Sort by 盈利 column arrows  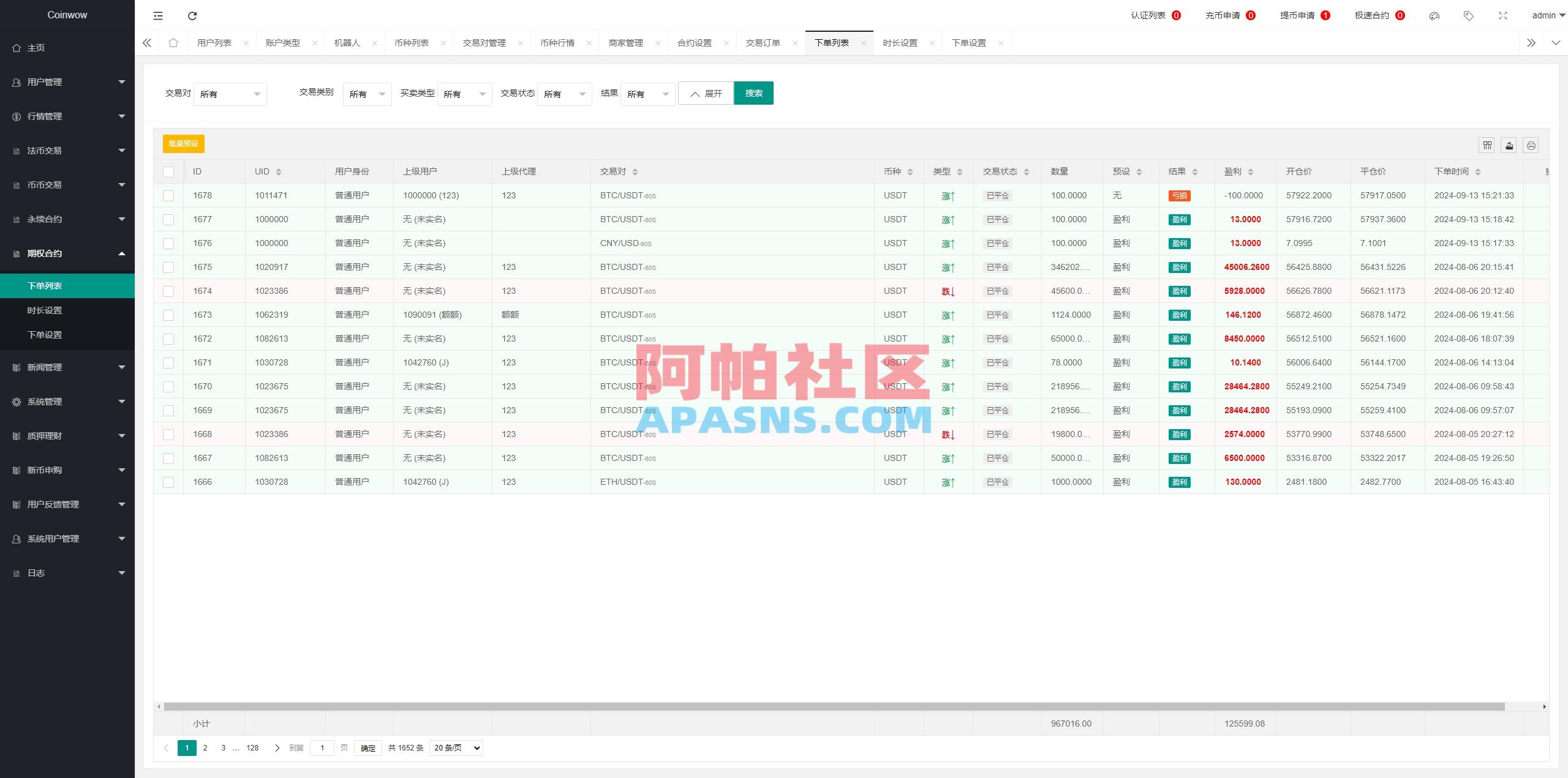[1251, 172]
